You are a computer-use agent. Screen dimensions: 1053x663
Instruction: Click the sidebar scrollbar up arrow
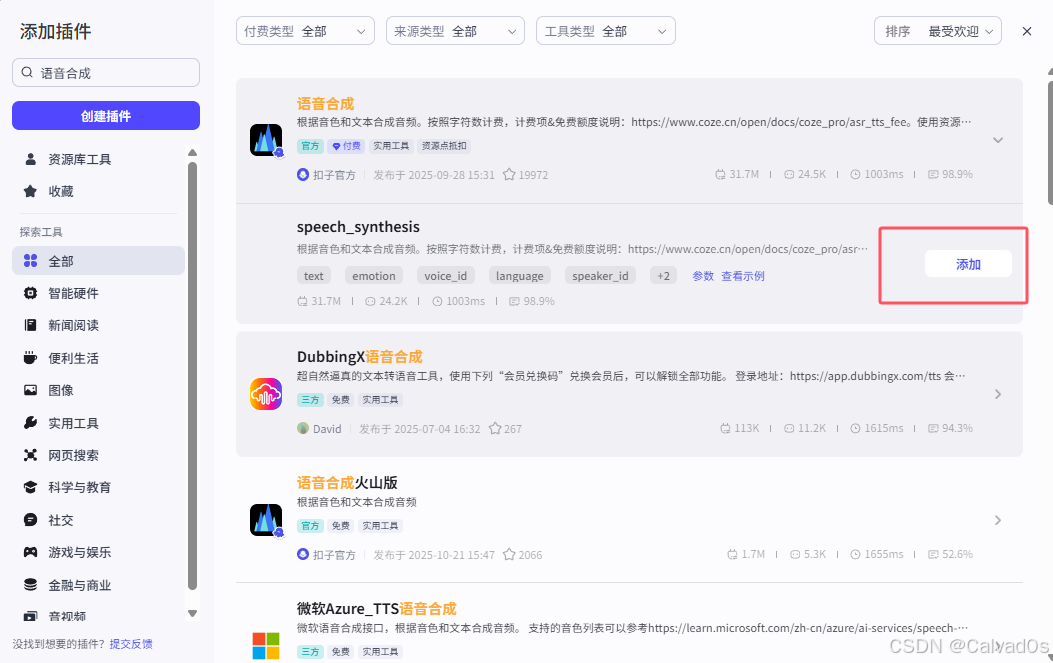pos(193,152)
